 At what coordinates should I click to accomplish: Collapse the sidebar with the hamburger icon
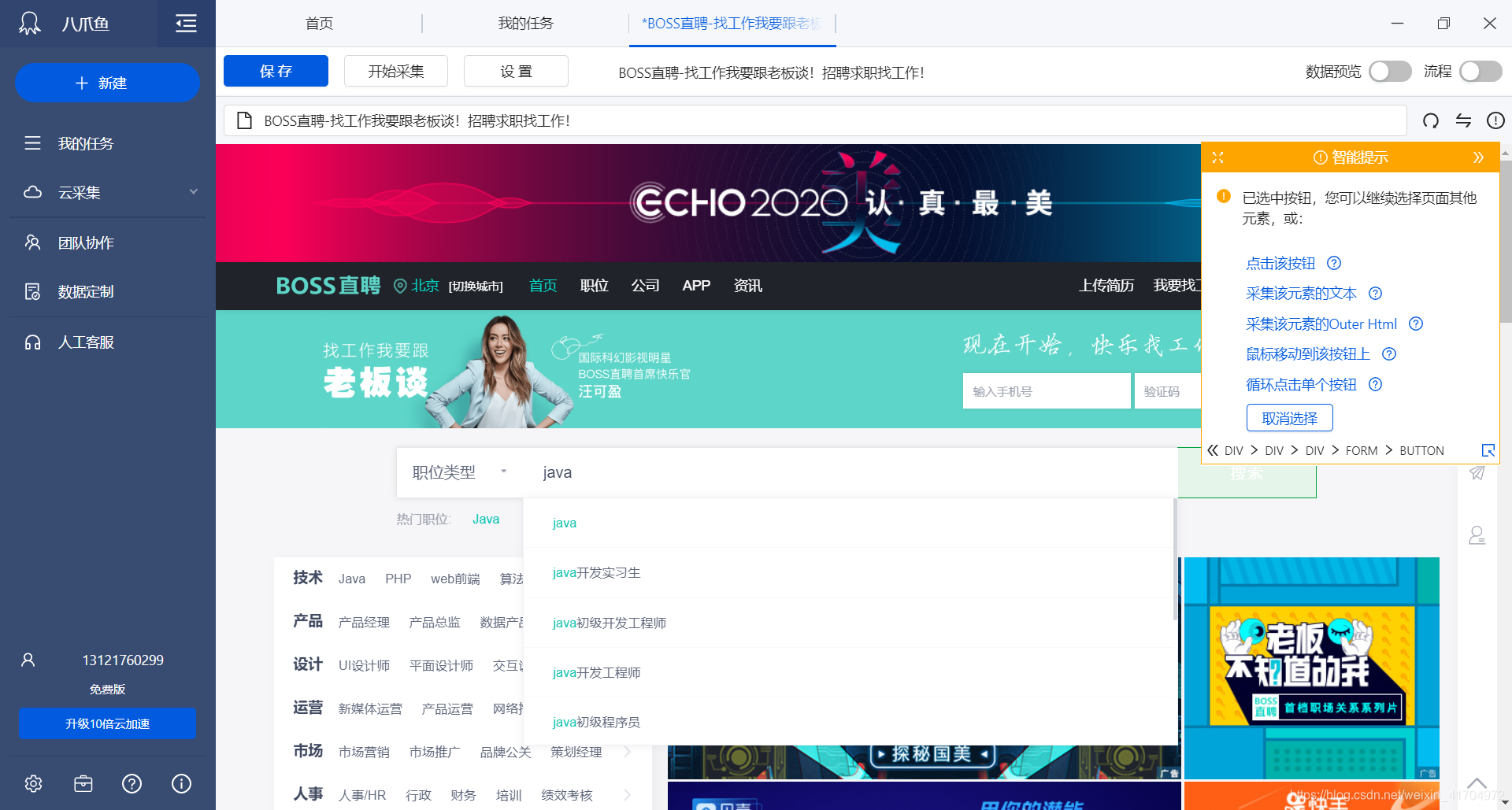point(186,24)
